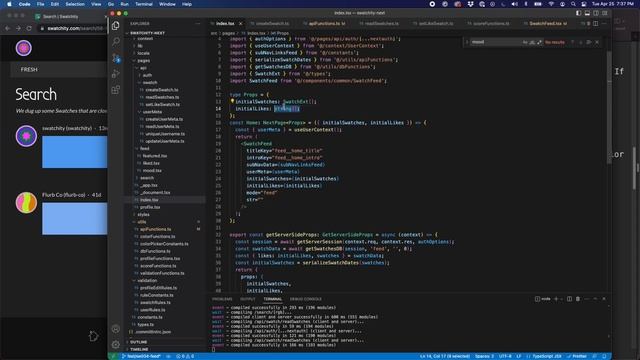
Task: Open errors and warnings count in status bar
Action: point(185,356)
